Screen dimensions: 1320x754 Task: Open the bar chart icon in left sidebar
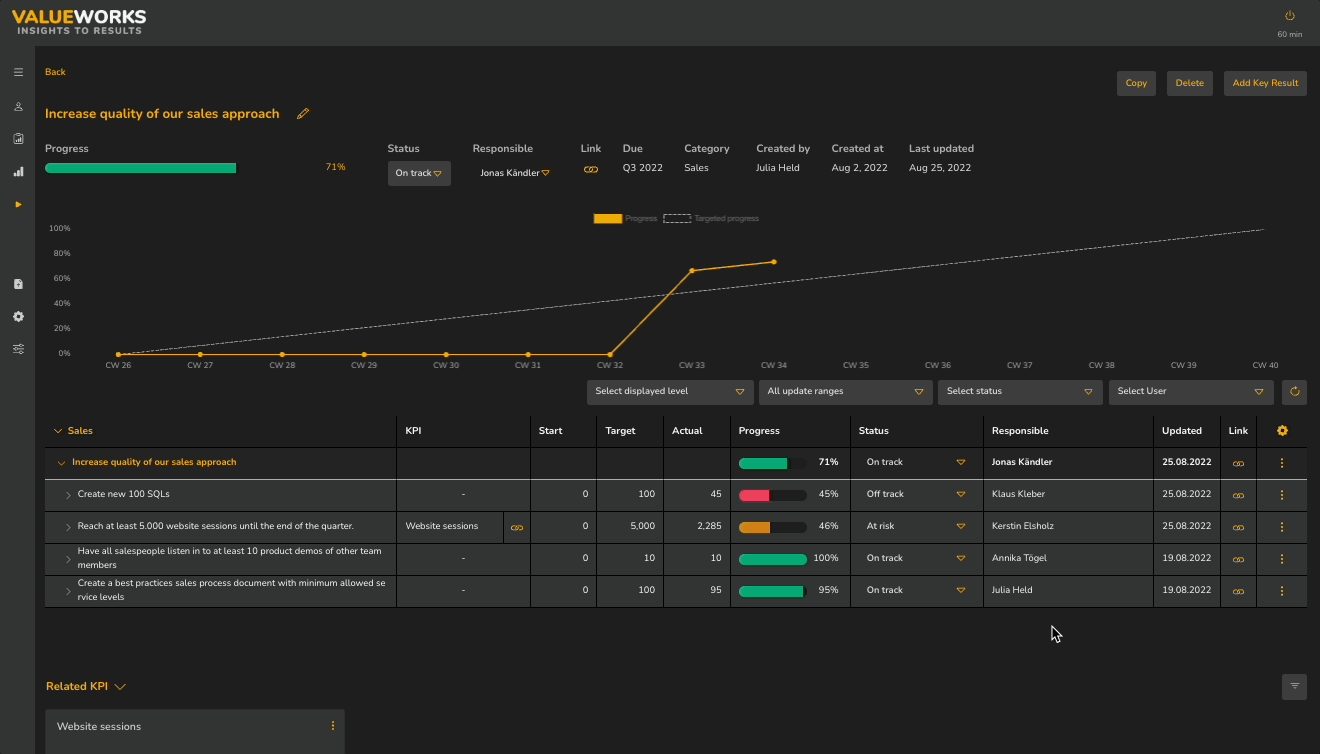point(18,172)
